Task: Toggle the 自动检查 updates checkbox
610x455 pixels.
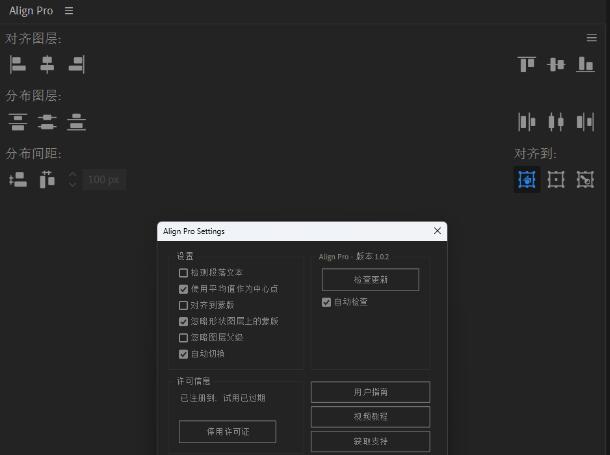Action: pyautogui.click(x=326, y=302)
